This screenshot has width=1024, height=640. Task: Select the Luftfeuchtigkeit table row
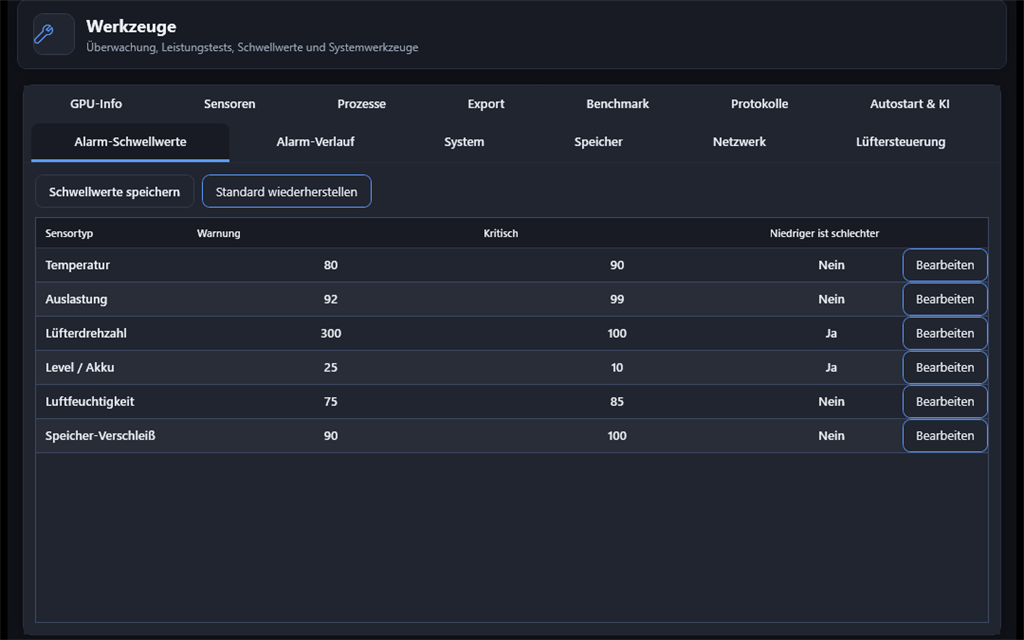coord(511,402)
